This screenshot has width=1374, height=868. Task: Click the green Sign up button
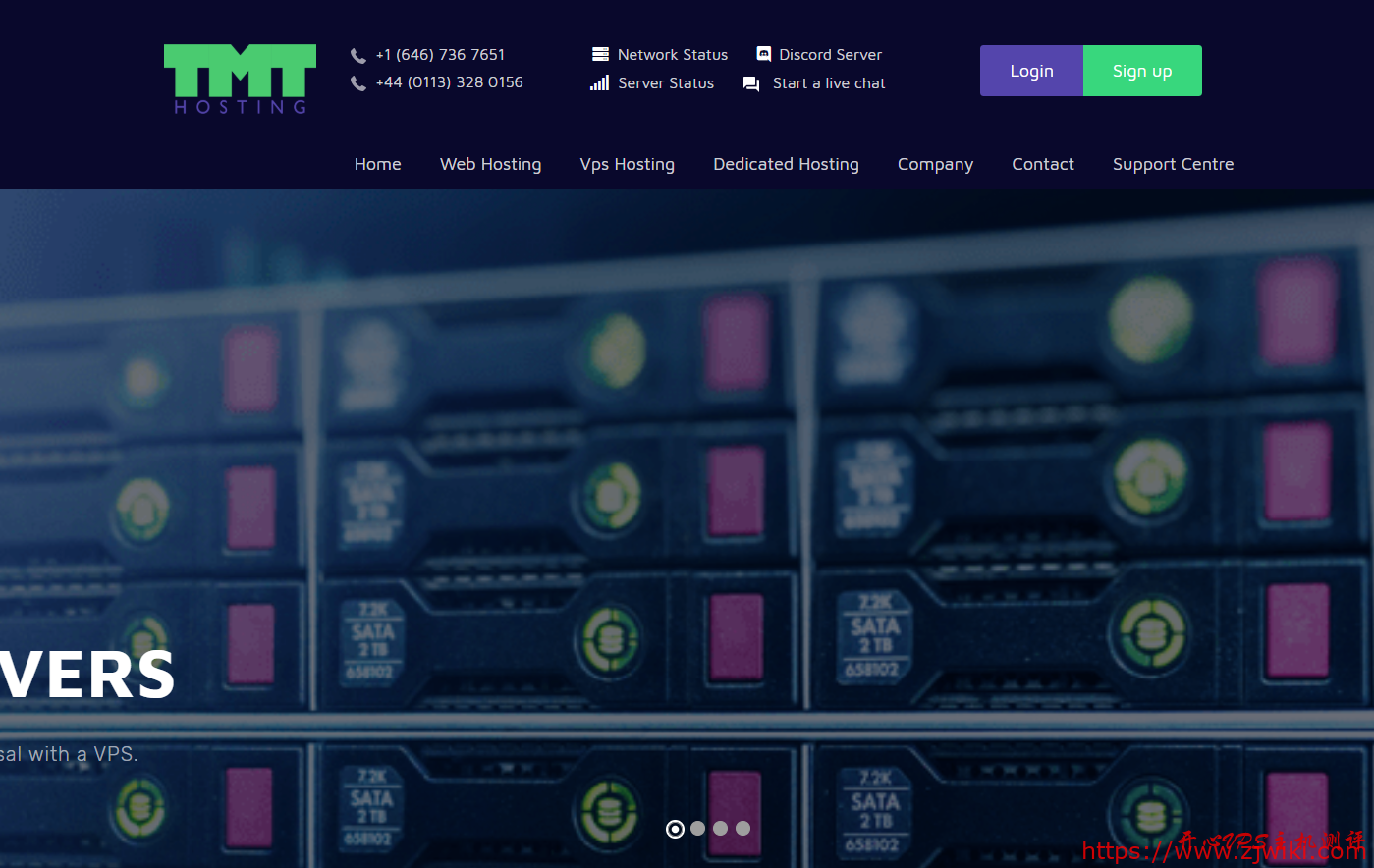[x=1141, y=71]
